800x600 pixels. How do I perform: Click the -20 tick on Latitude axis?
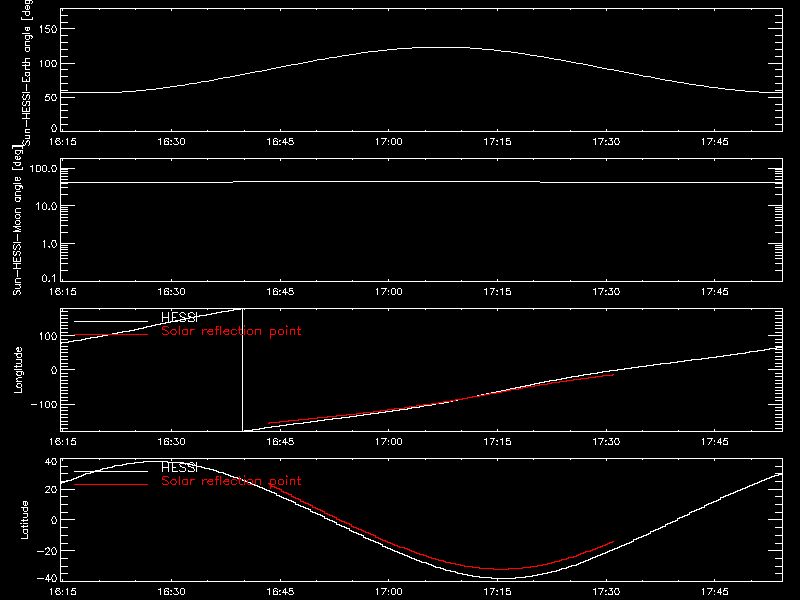tap(47, 551)
